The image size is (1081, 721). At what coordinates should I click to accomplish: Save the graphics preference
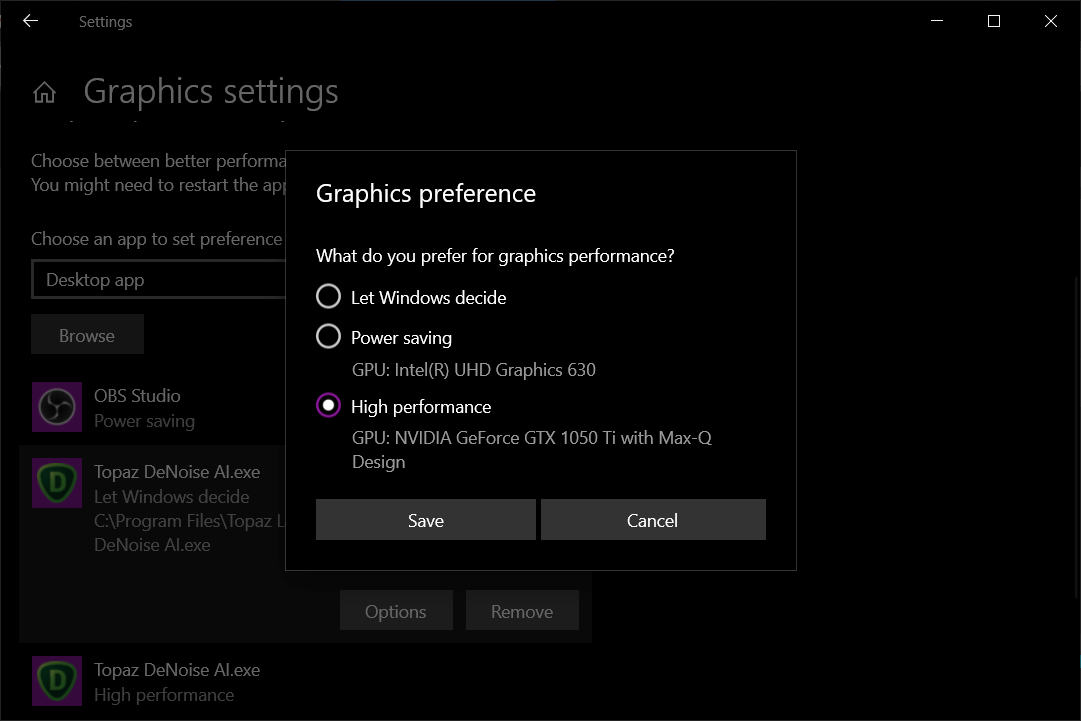(425, 520)
